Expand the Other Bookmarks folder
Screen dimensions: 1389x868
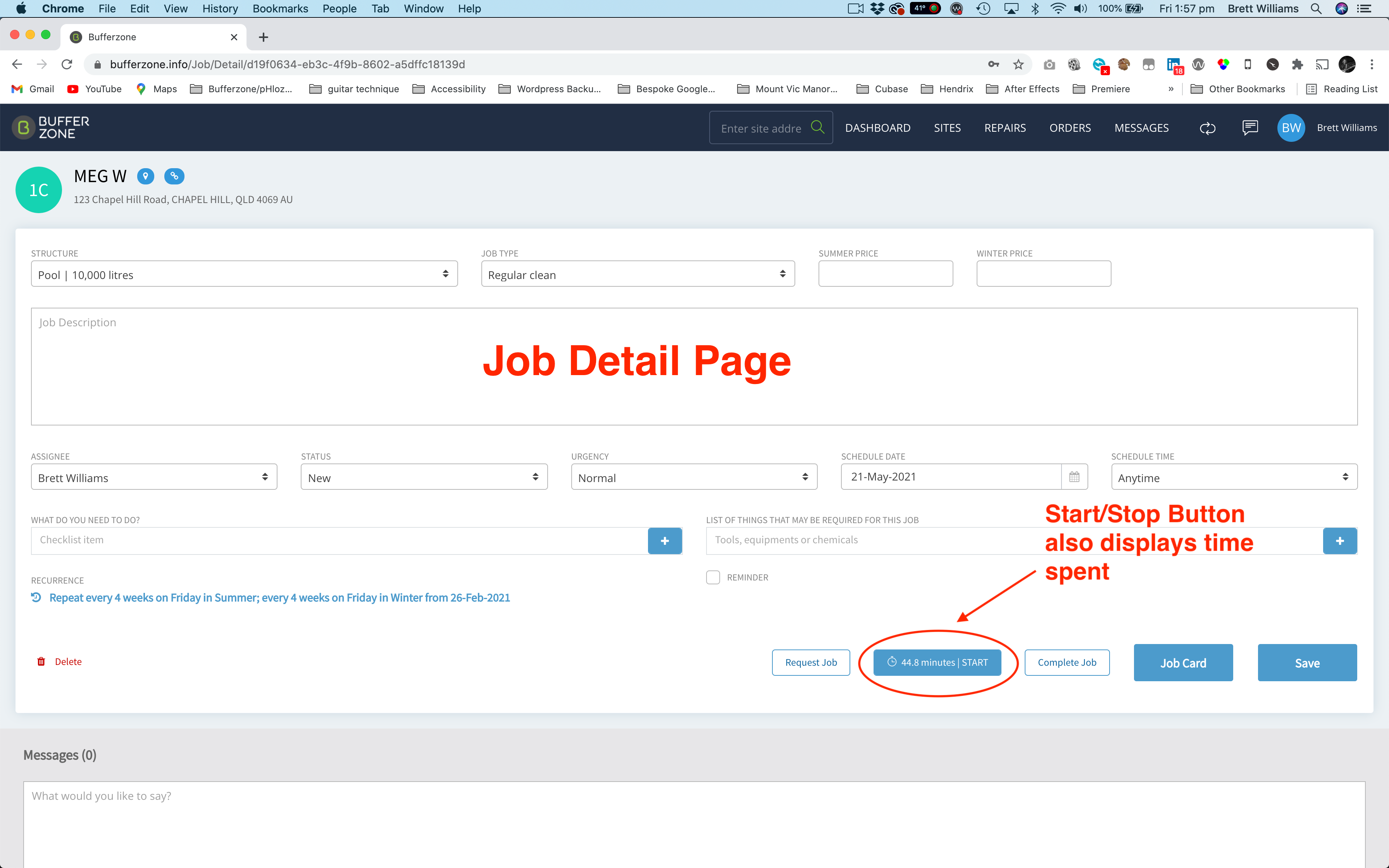(x=1238, y=89)
